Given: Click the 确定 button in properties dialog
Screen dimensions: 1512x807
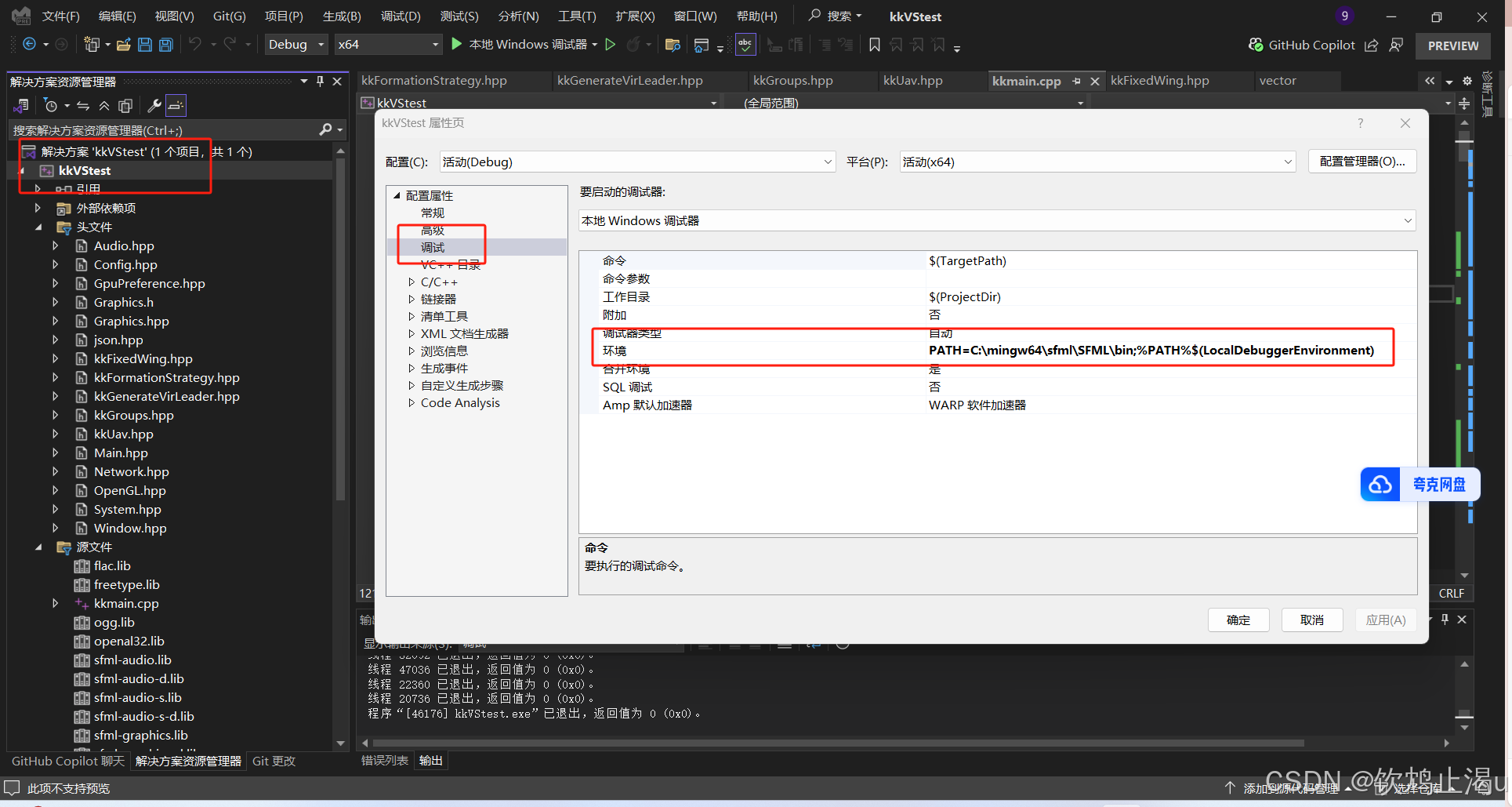Looking at the screenshot, I should (x=1238, y=620).
